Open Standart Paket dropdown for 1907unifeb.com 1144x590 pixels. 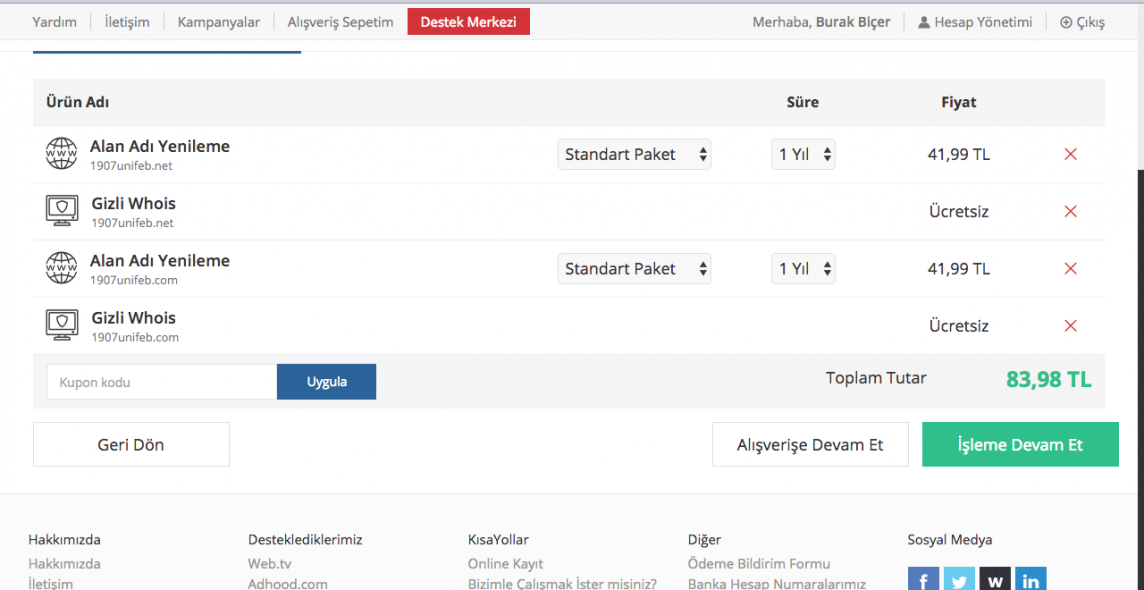634,269
